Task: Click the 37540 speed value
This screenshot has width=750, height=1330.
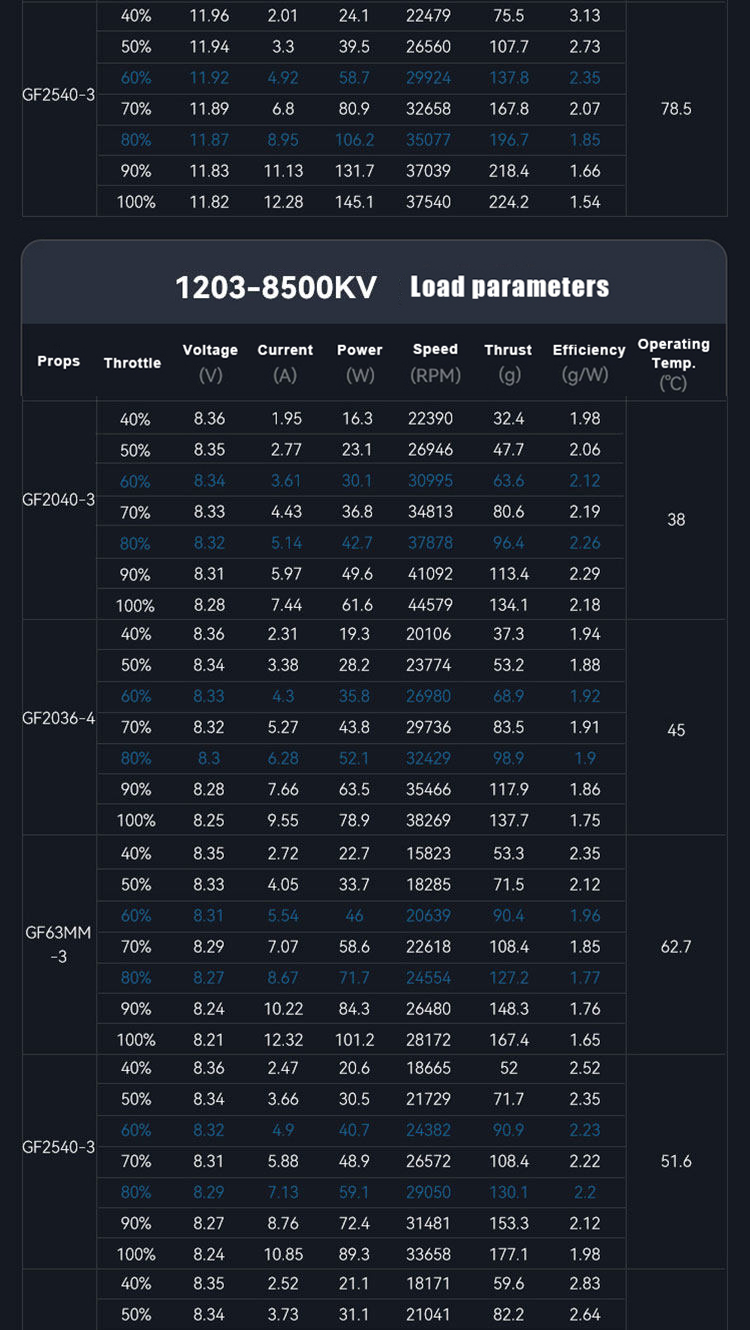Action: [x=428, y=202]
